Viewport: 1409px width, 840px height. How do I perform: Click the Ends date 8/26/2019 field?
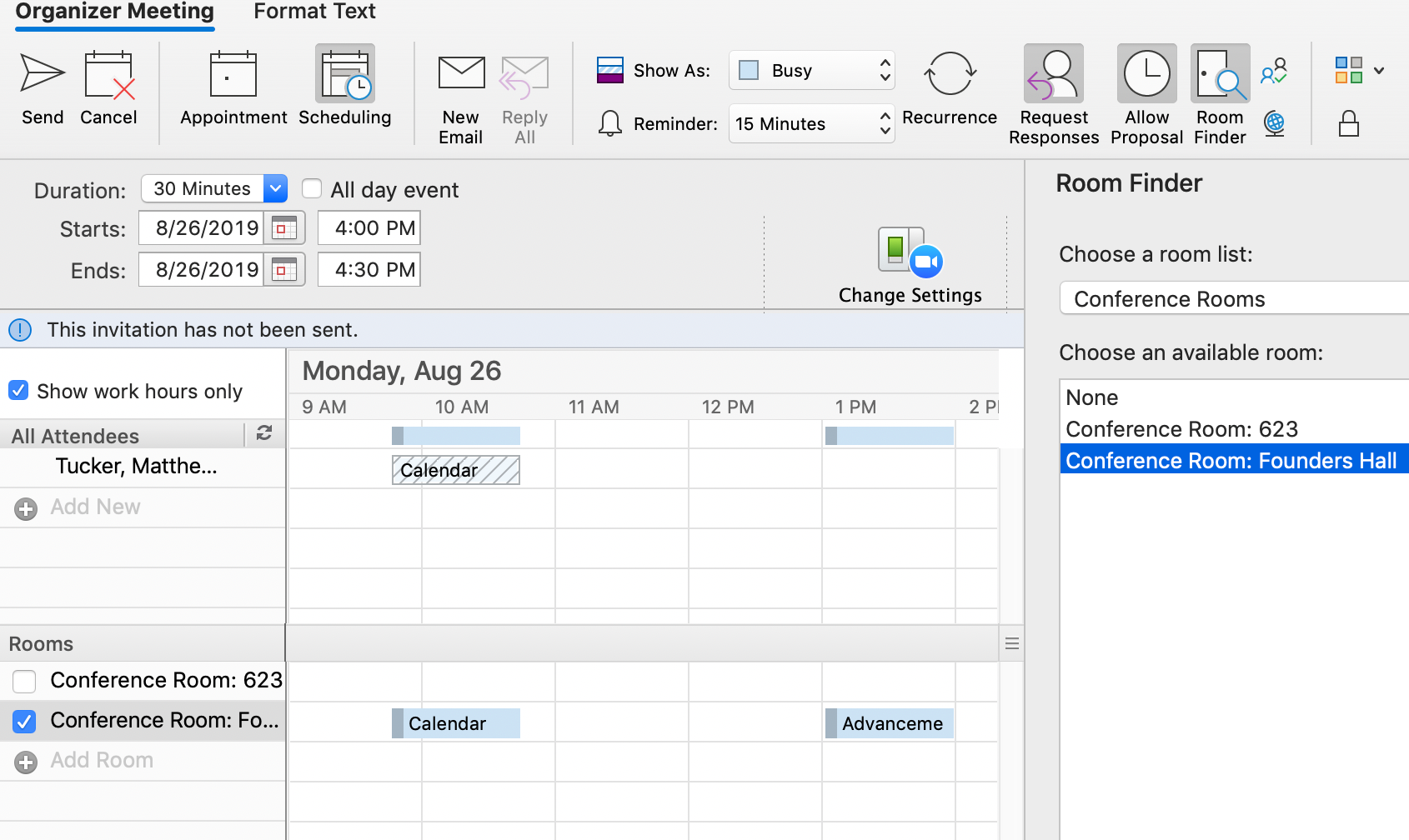click(x=201, y=270)
